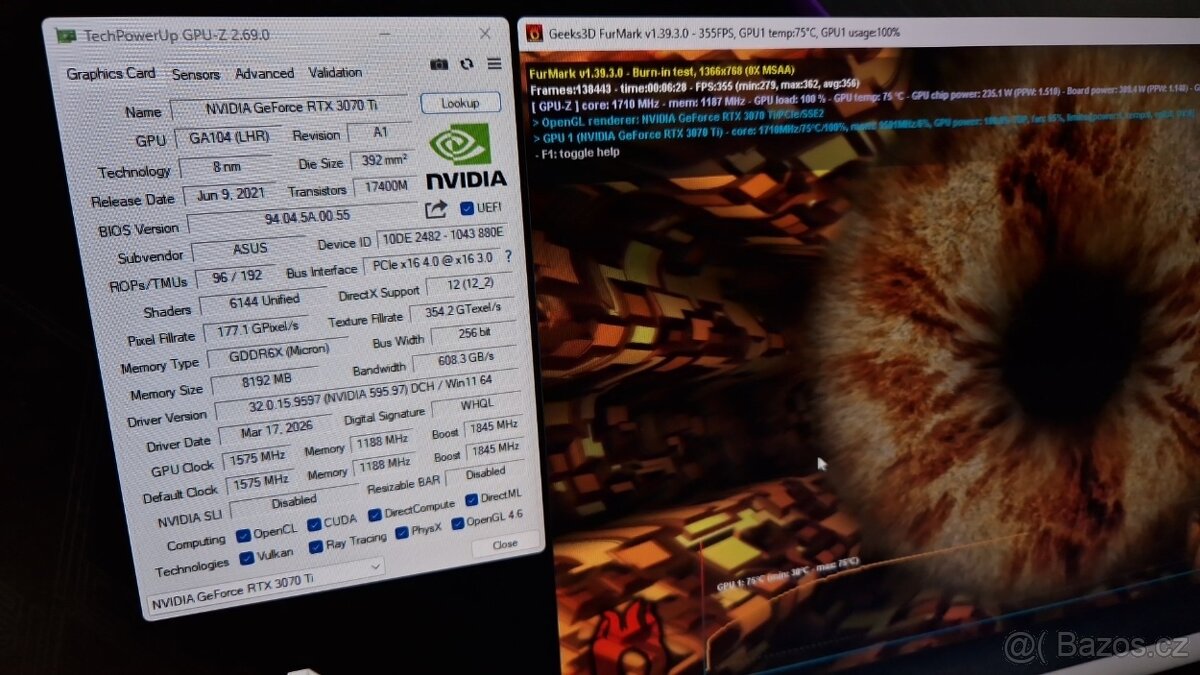This screenshot has height=675, width=1200.
Task: Toggle the Vulkan checkbox
Action: (x=246, y=558)
